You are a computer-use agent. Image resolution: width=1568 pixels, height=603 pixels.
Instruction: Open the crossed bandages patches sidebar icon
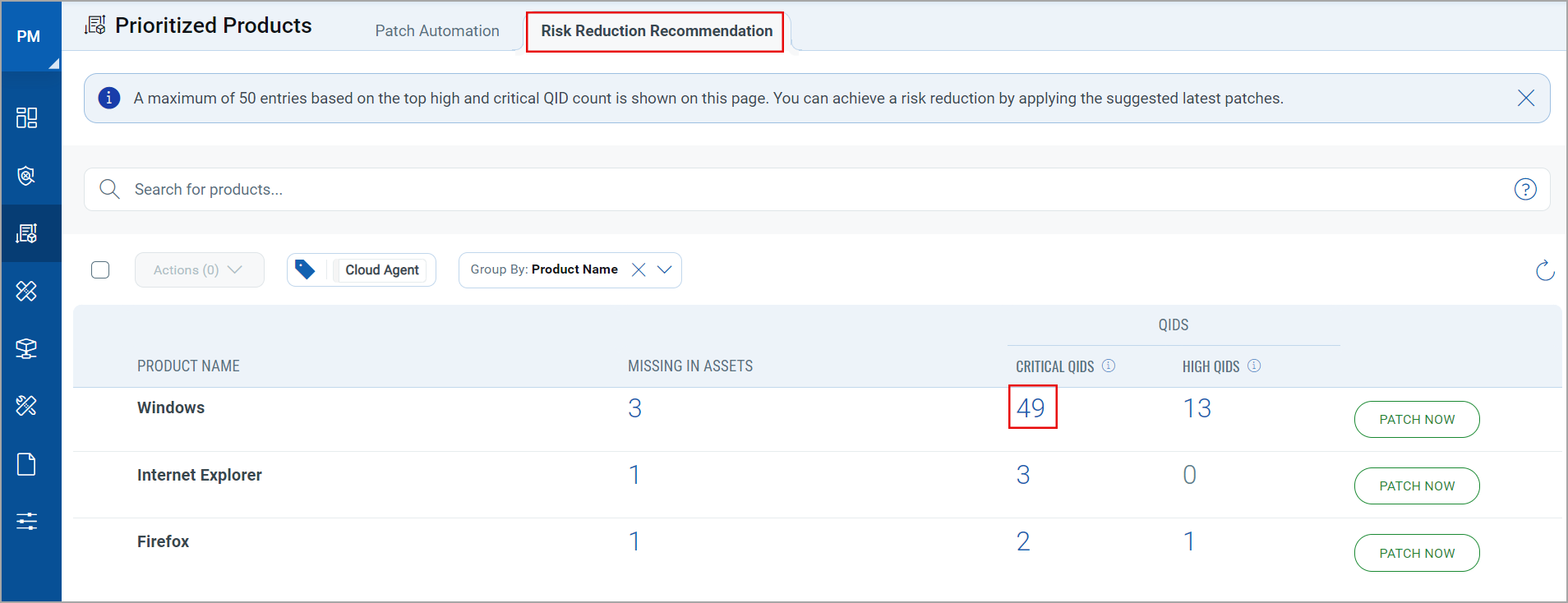[x=26, y=291]
